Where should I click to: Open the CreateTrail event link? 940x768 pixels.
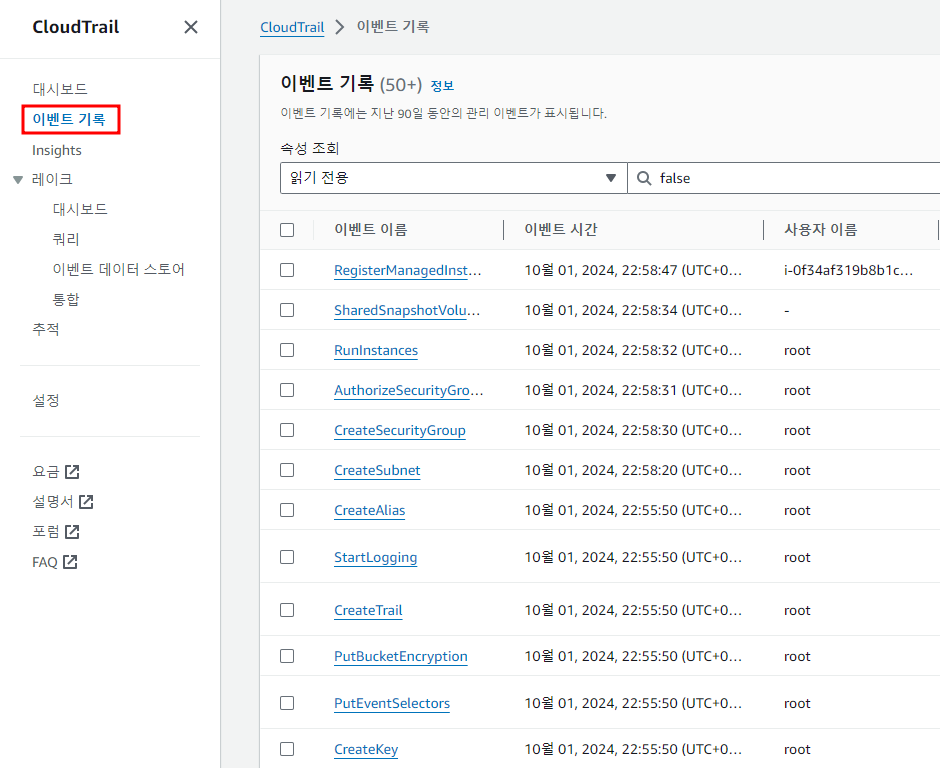pyautogui.click(x=368, y=610)
